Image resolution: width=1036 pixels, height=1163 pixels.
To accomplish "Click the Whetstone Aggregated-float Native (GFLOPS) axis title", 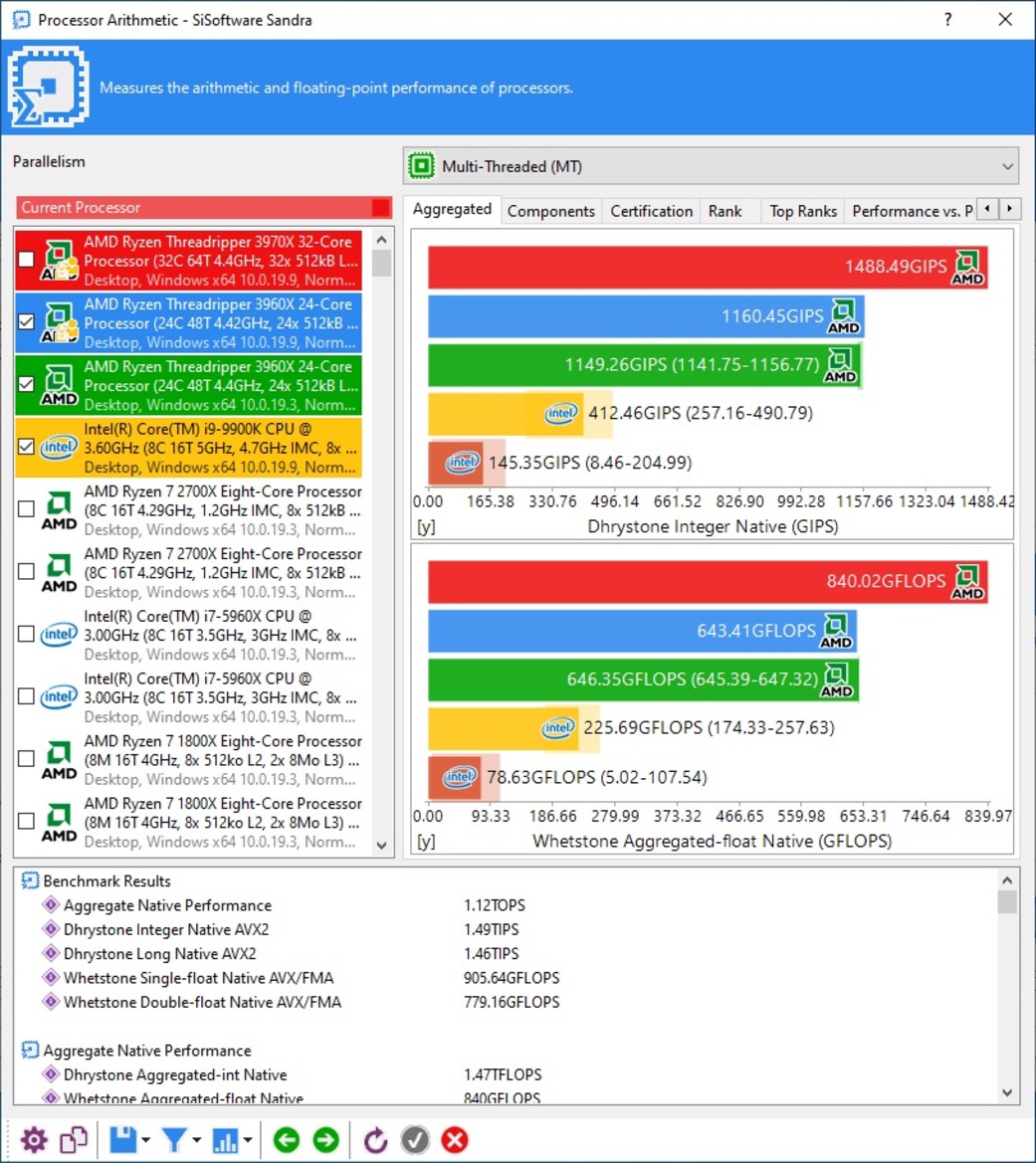I will tap(713, 841).
